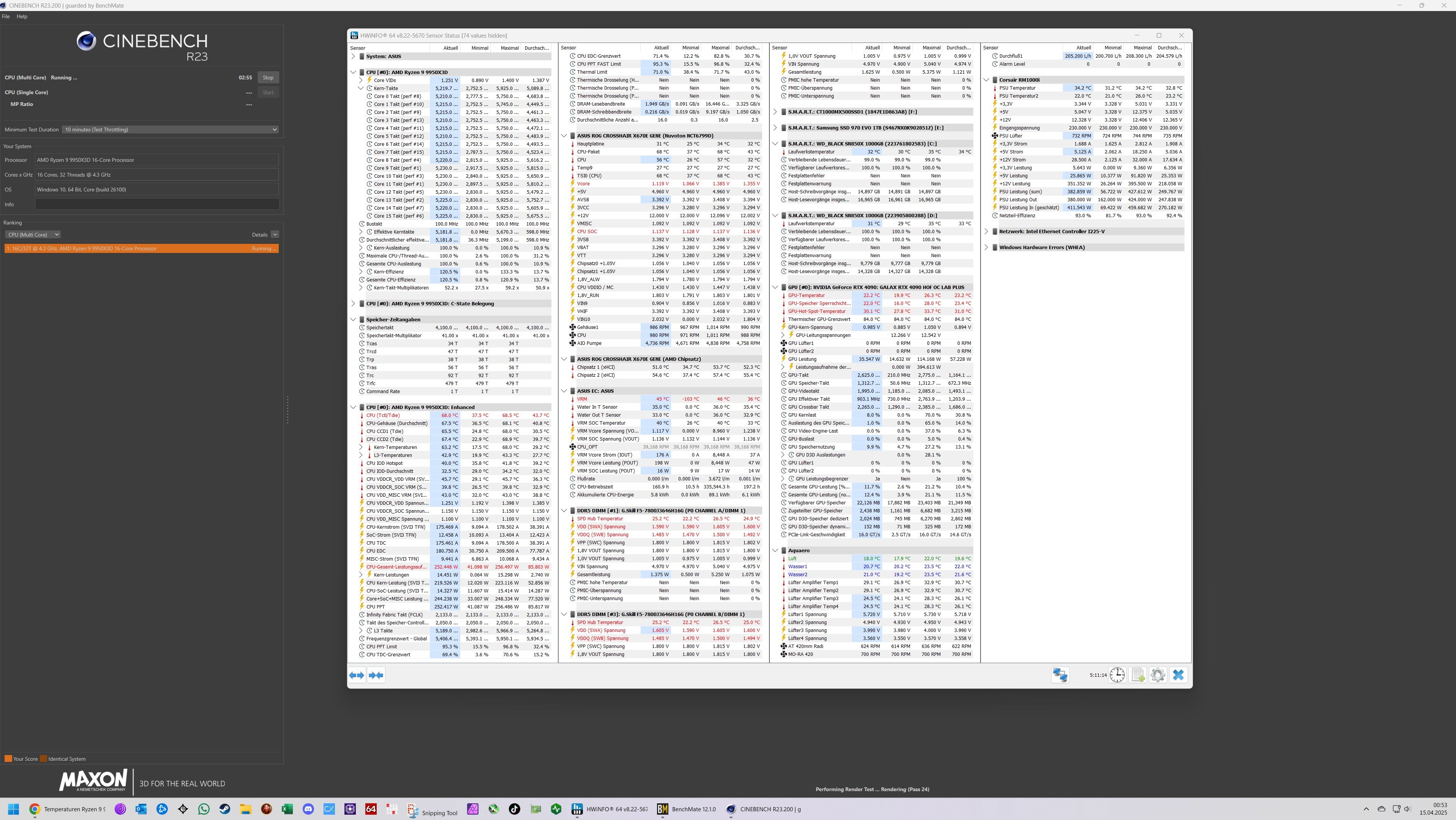Viewport: 1456px width, 820px height.
Task: Open the Minimum Test Duration dropdown
Action: pyautogui.click(x=170, y=130)
